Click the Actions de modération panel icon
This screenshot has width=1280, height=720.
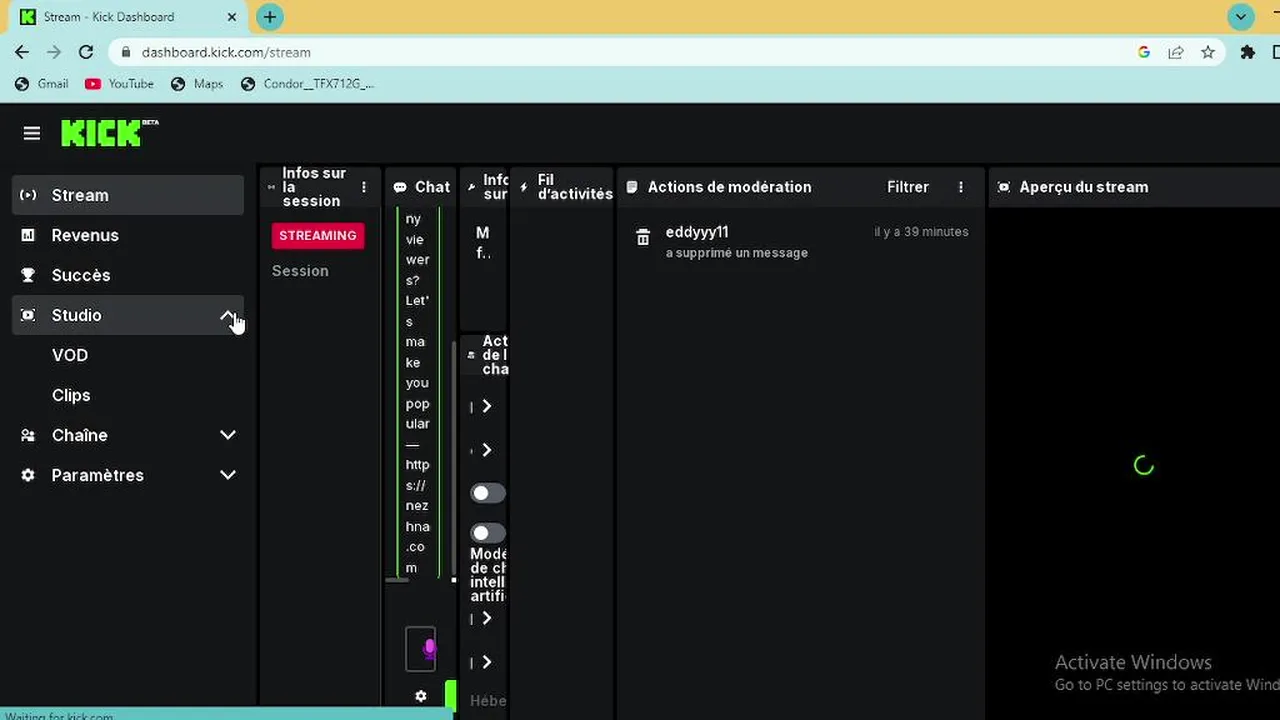[632, 187]
